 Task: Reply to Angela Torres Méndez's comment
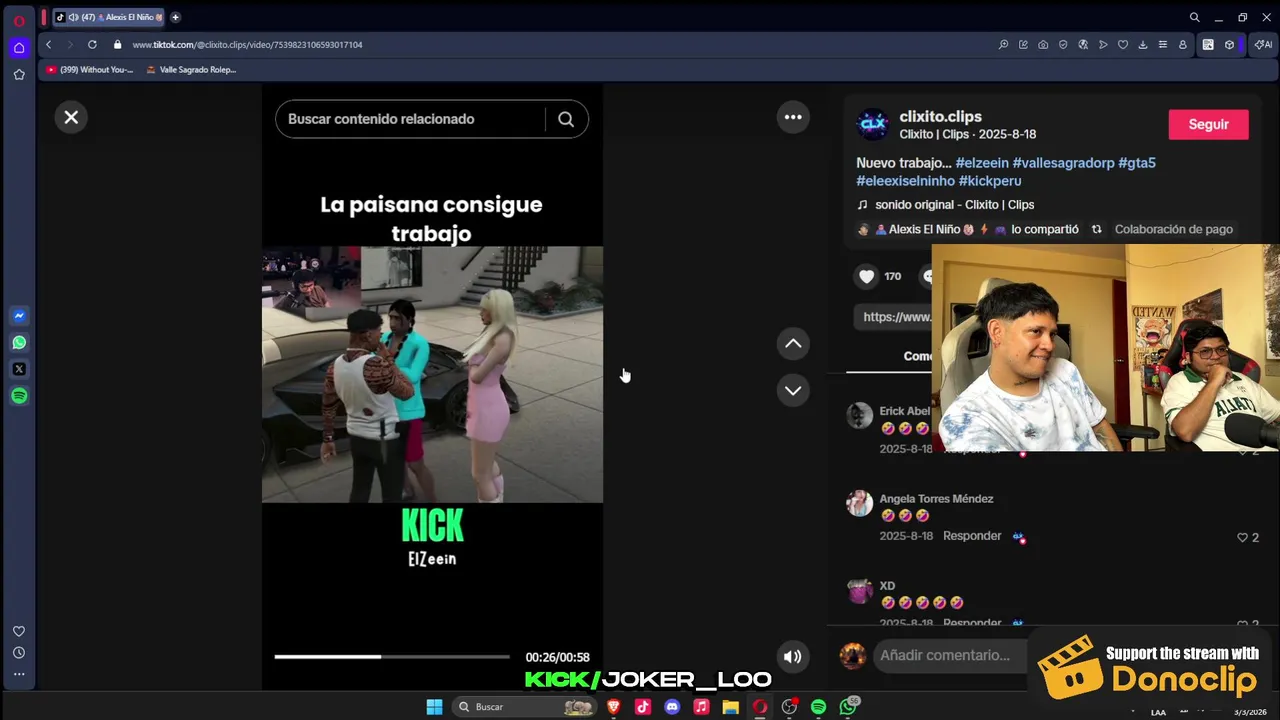(972, 536)
